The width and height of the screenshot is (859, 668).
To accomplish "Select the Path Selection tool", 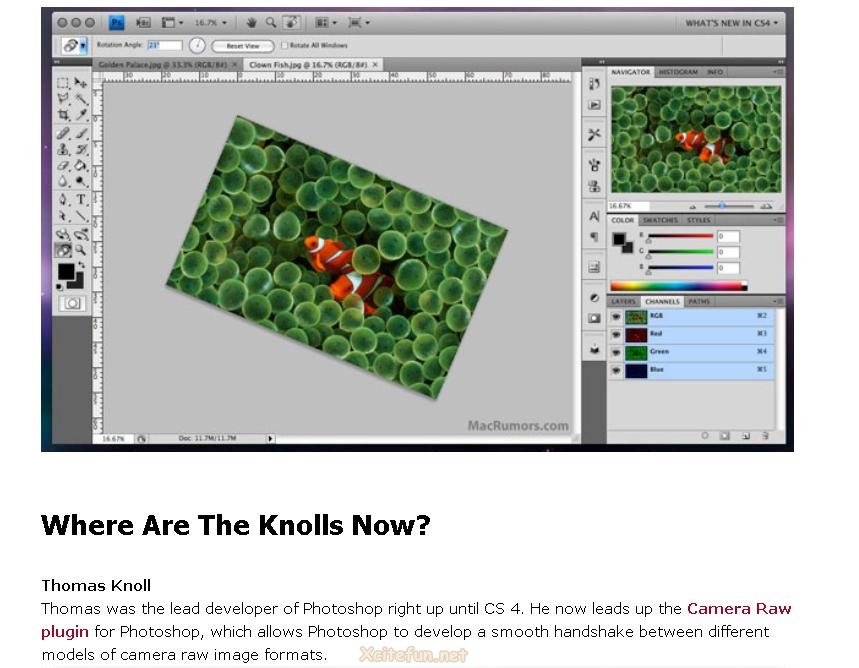I will click(x=63, y=216).
